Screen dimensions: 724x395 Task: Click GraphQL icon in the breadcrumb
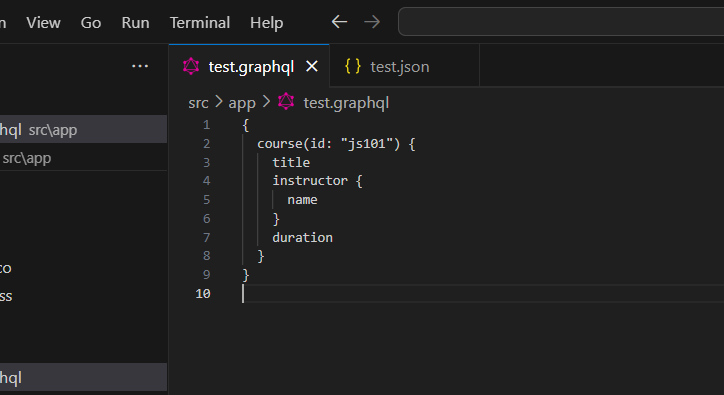[286, 102]
